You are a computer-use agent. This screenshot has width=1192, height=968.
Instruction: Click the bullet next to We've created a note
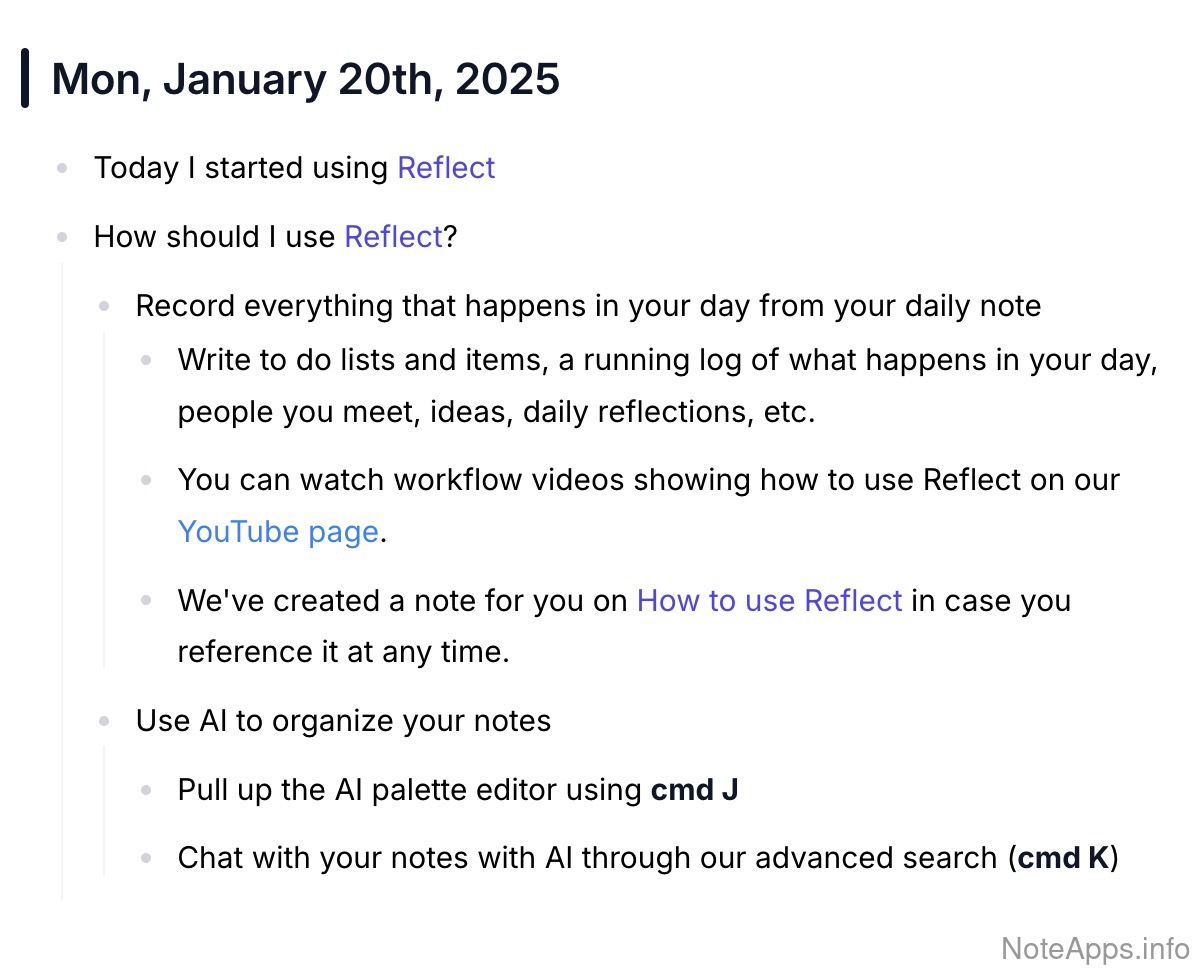pos(147,601)
